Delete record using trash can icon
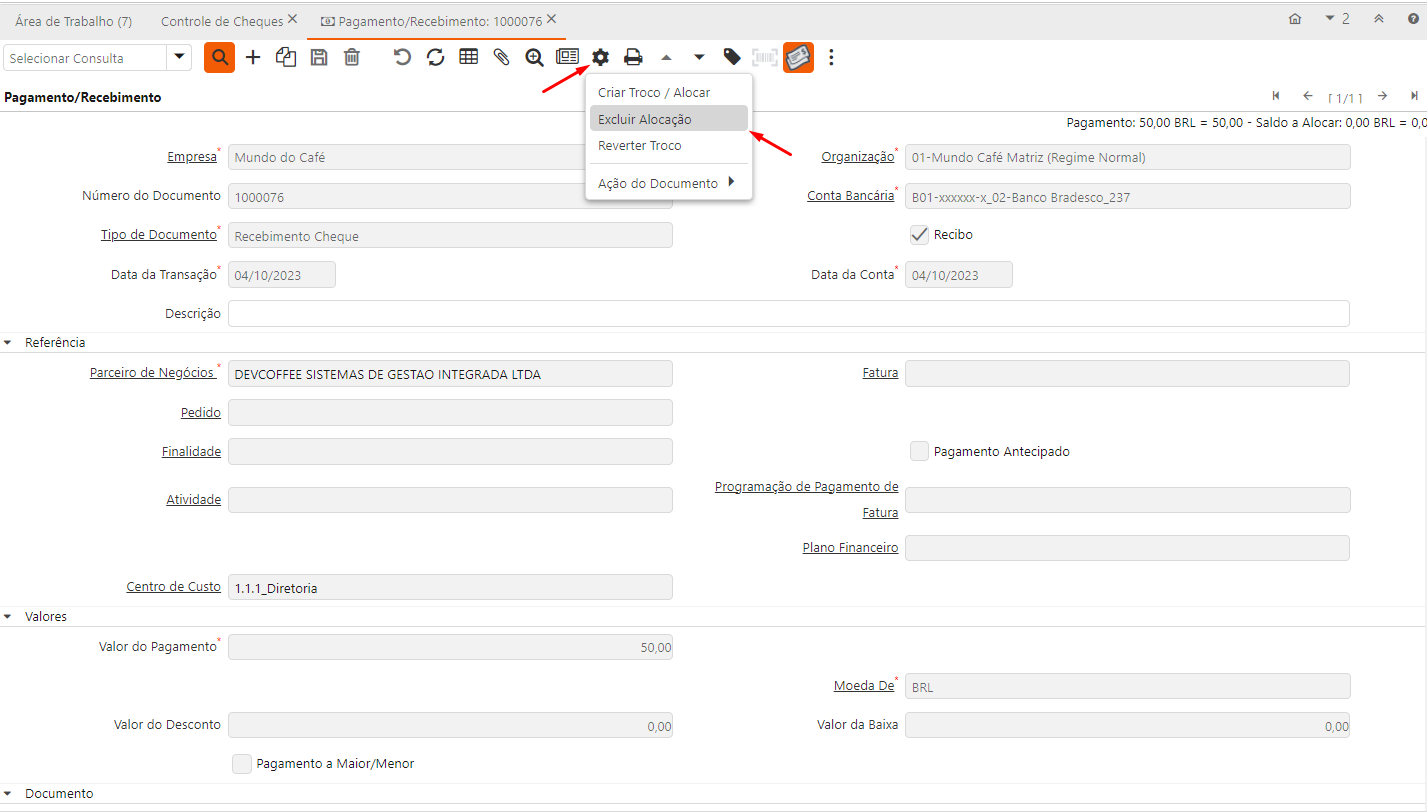Screen dimensions: 1427x812 click(352, 58)
